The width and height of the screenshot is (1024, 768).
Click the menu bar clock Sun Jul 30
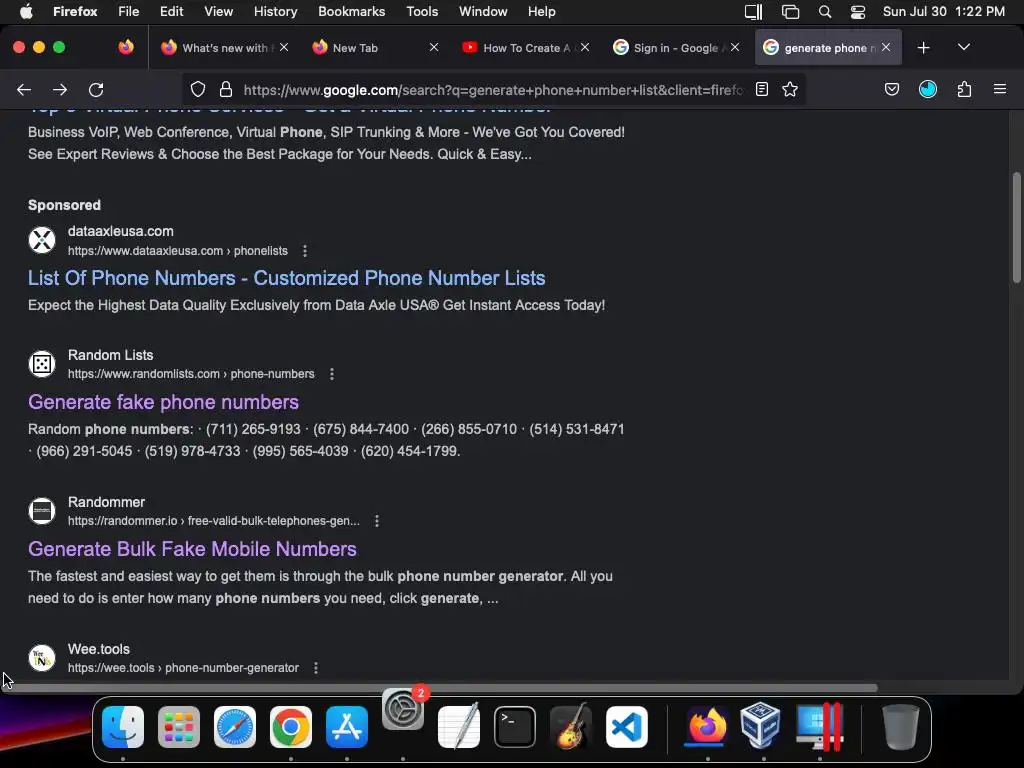[x=944, y=12]
